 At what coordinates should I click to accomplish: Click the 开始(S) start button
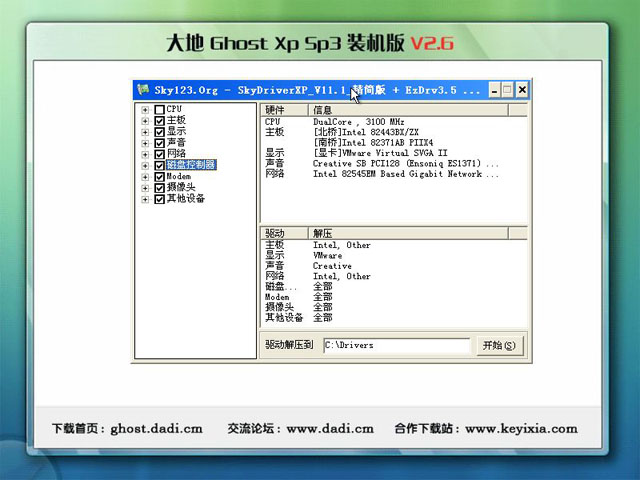click(x=499, y=345)
